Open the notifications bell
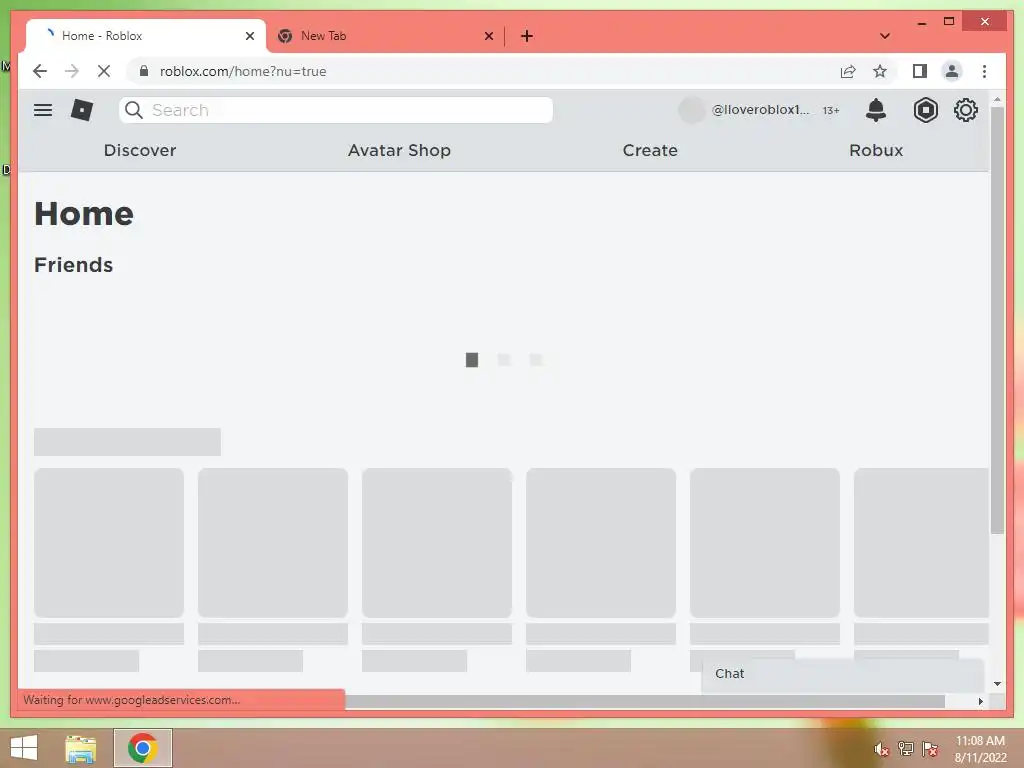 point(876,110)
